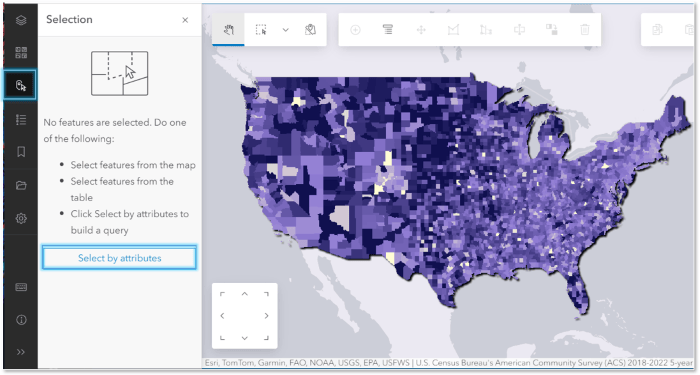Open the Bookmarks sidebar icon
Viewport: 700px width, 375px height.
(x=21, y=152)
